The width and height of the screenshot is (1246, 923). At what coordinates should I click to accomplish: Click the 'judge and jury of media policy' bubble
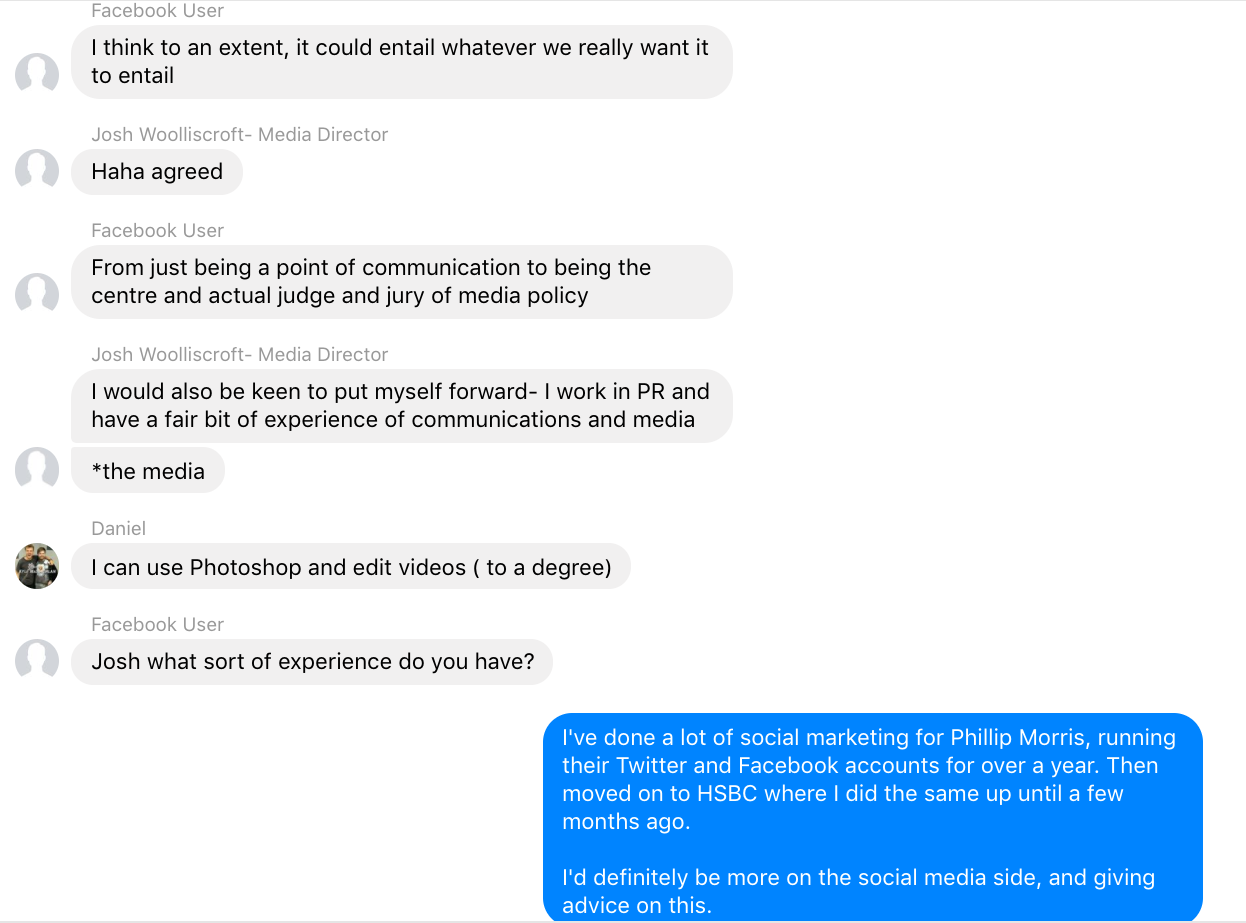pyautogui.click(x=402, y=282)
